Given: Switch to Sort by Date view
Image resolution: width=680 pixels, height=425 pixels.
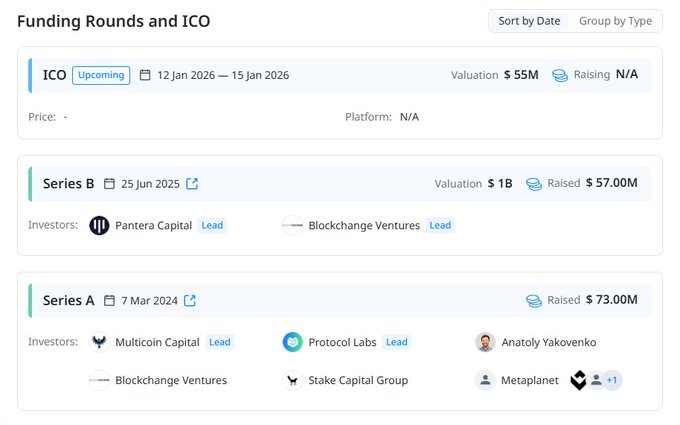Looking at the screenshot, I should pos(530,21).
